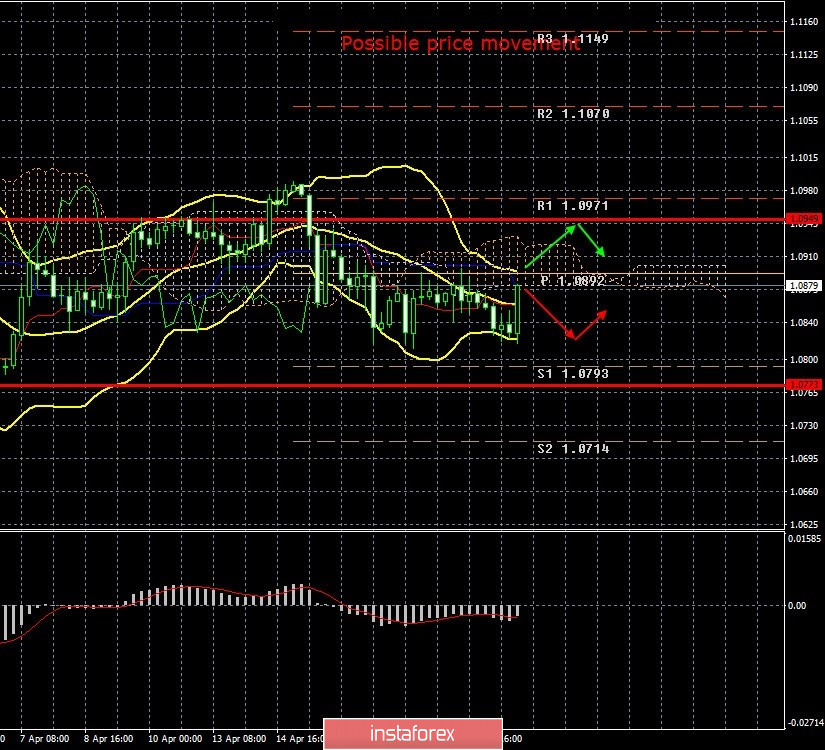This screenshot has height=750, width=825.
Task: Click the -0.02714 MACD scale value
Action: pyautogui.click(x=805, y=723)
